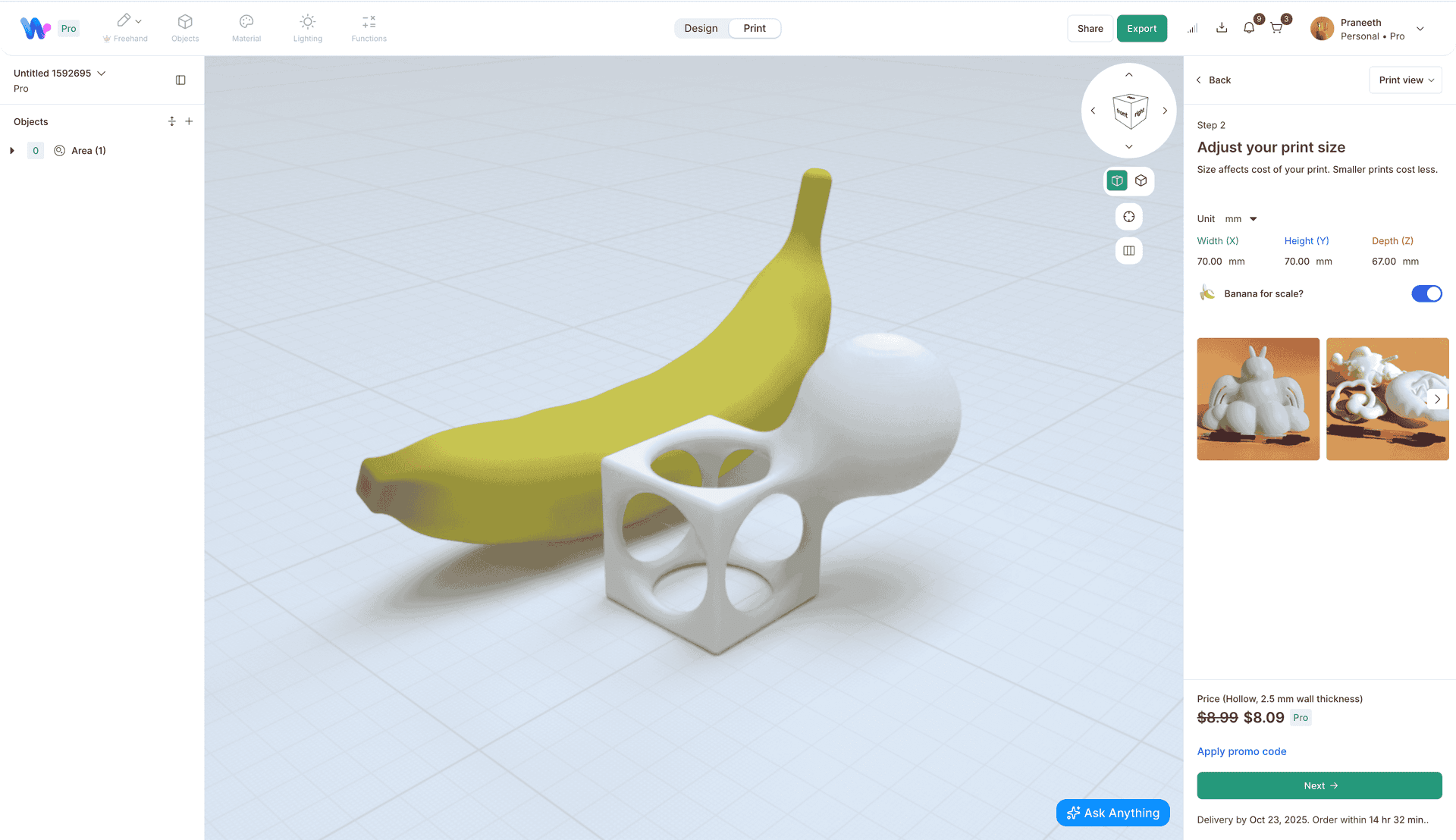1456x840 pixels.
Task: Collapse the left sidebar panel
Action: [180, 80]
